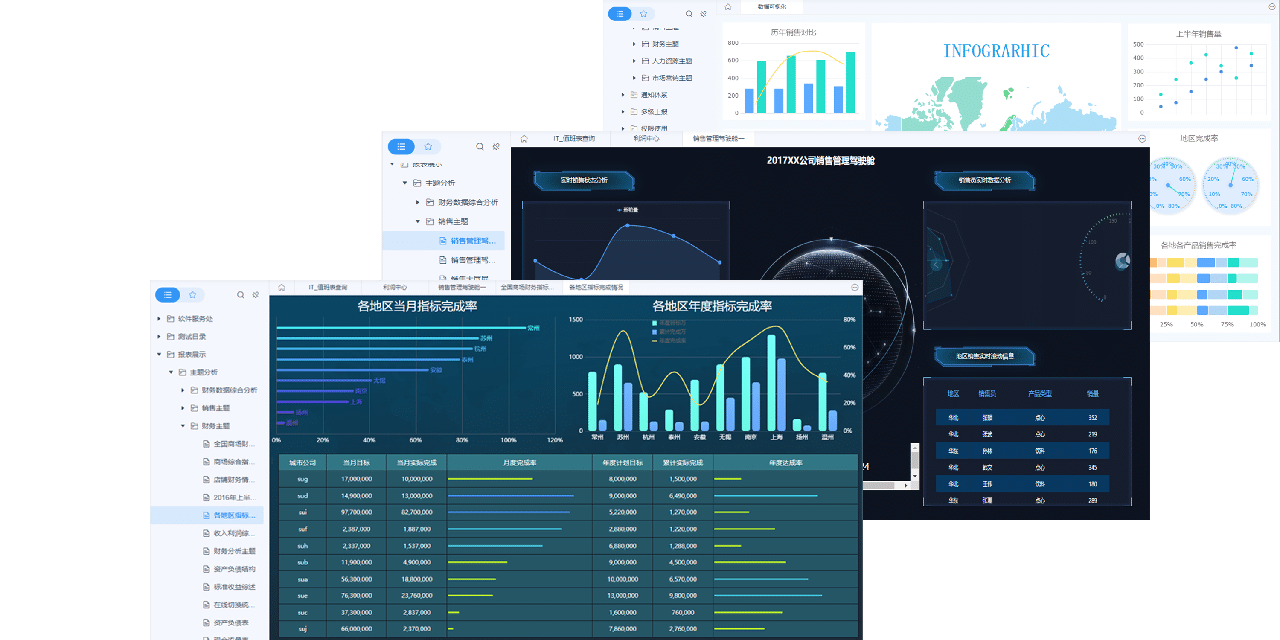Click the 年度目标万 teal legend swatch

coord(654,323)
